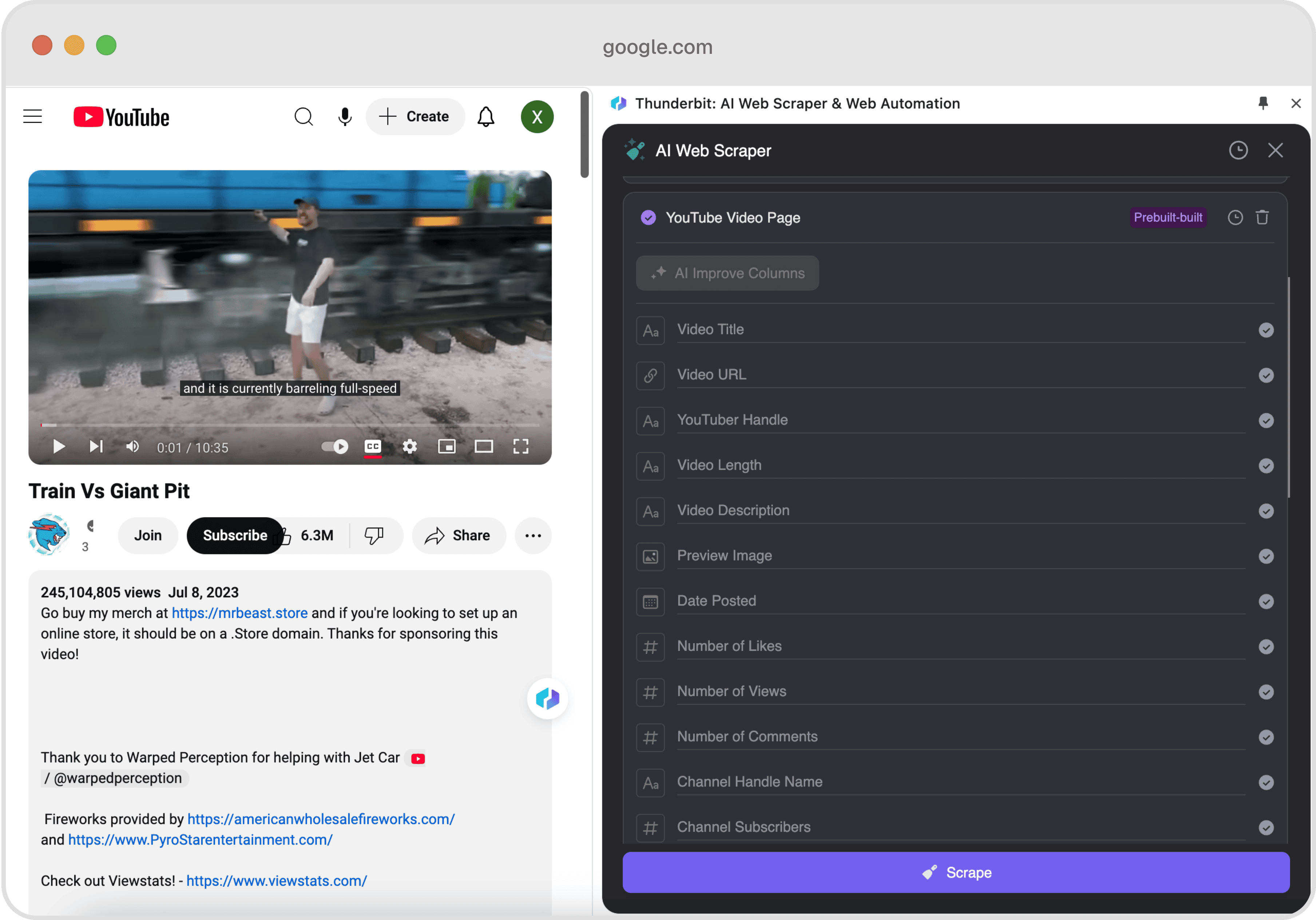Edit the Number of Views column name

(x=961, y=691)
